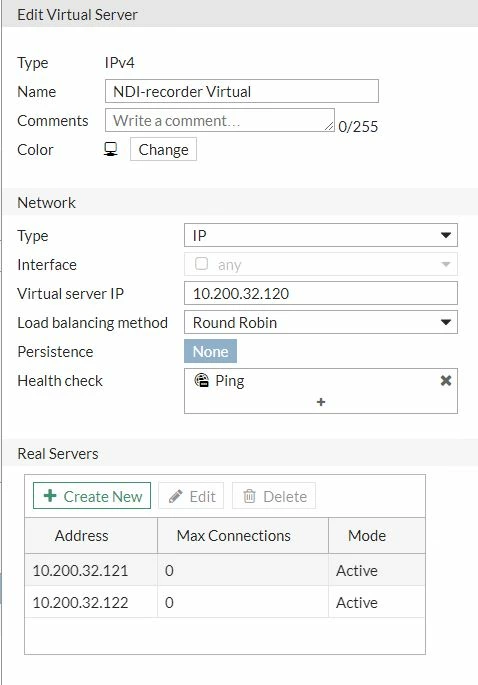
Task: Click the 0/255 comment character counter
Action: [x=358, y=126]
